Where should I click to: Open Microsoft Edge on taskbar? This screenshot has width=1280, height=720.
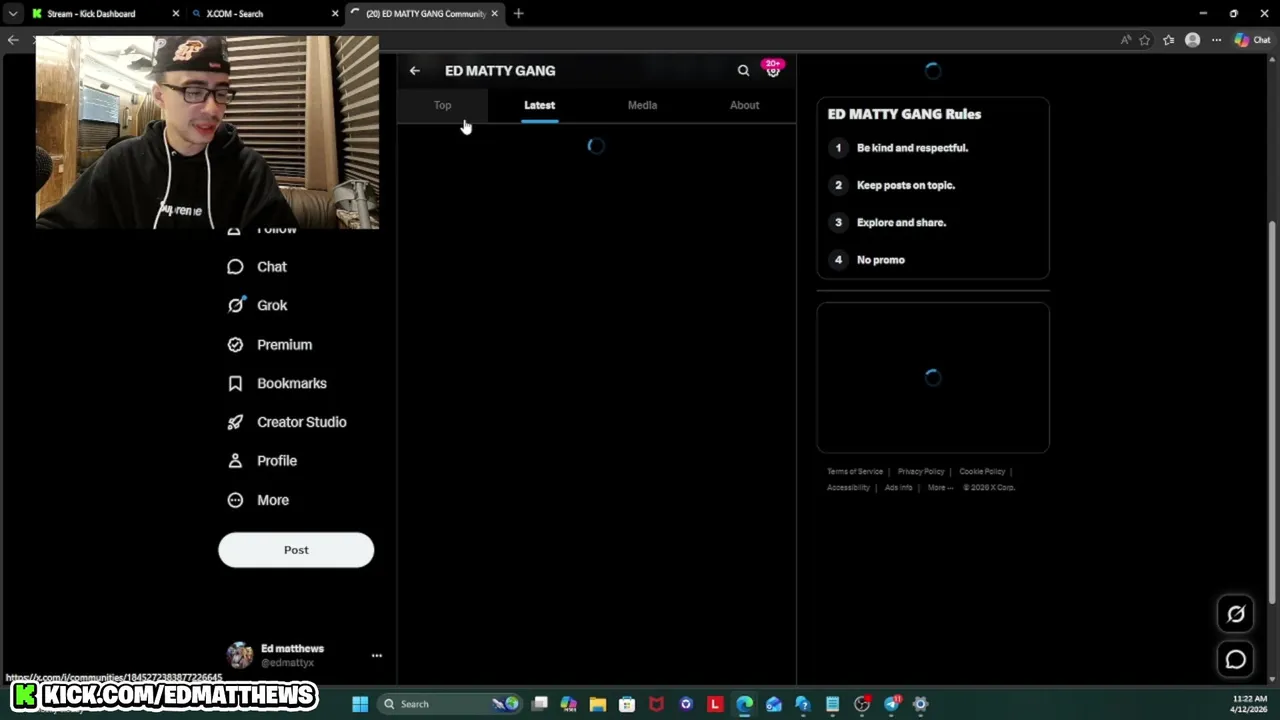[x=744, y=704]
